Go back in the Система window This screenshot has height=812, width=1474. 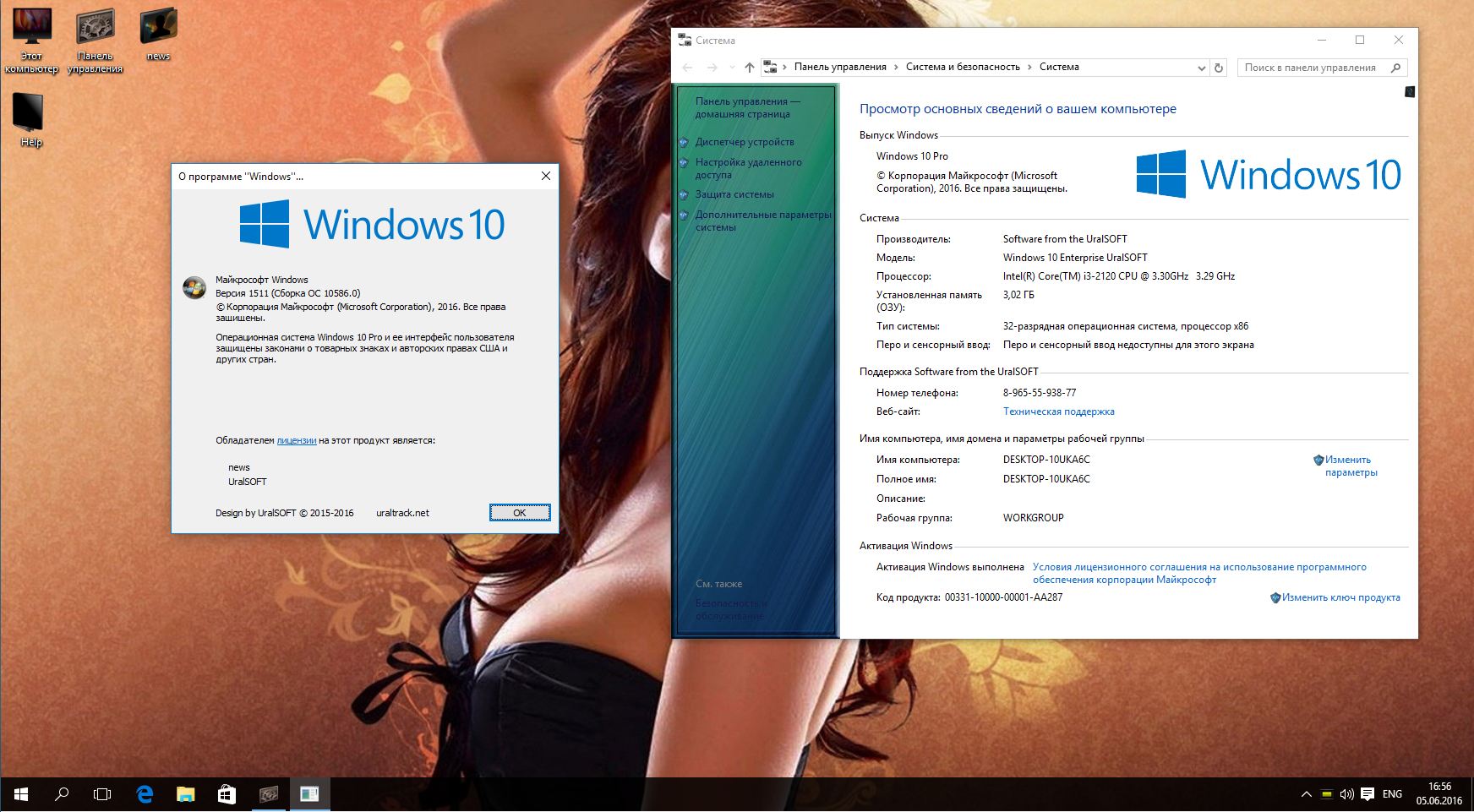[x=687, y=68]
